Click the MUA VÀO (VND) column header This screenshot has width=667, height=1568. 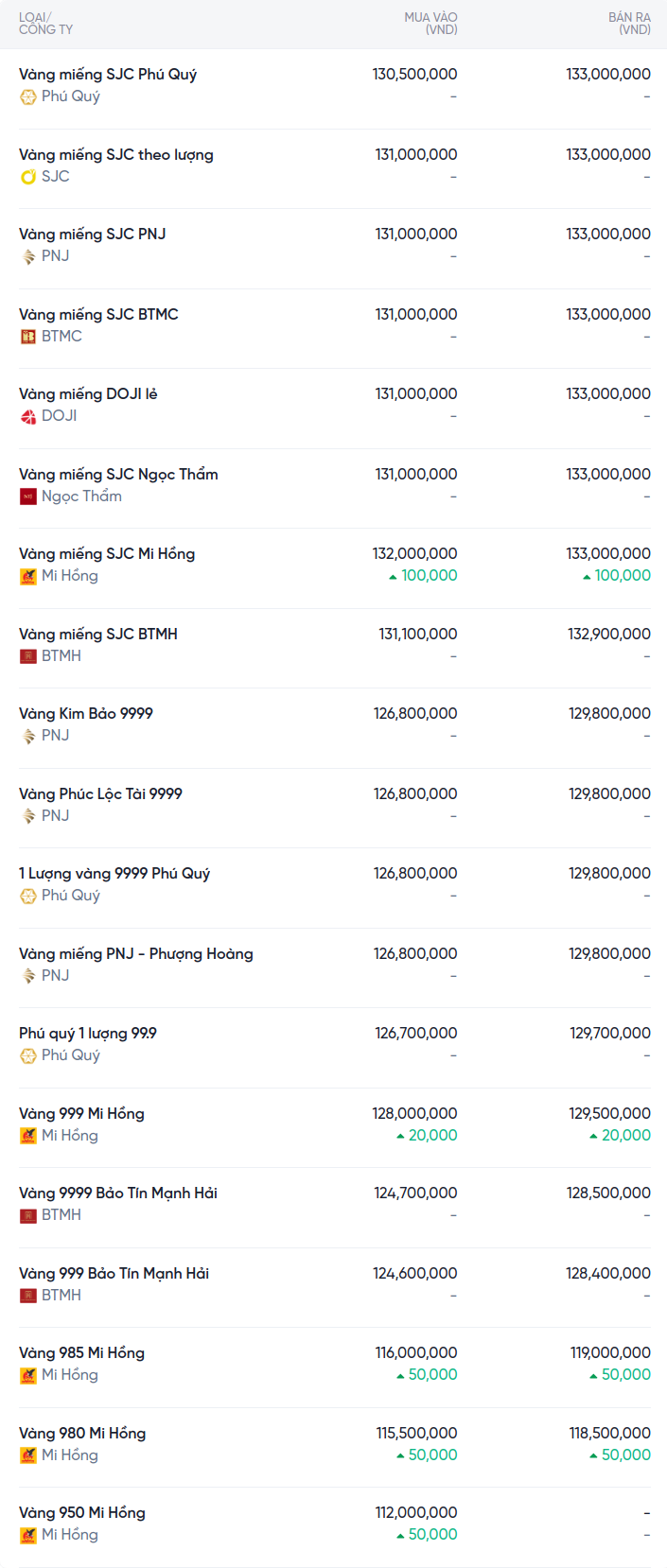(430, 24)
